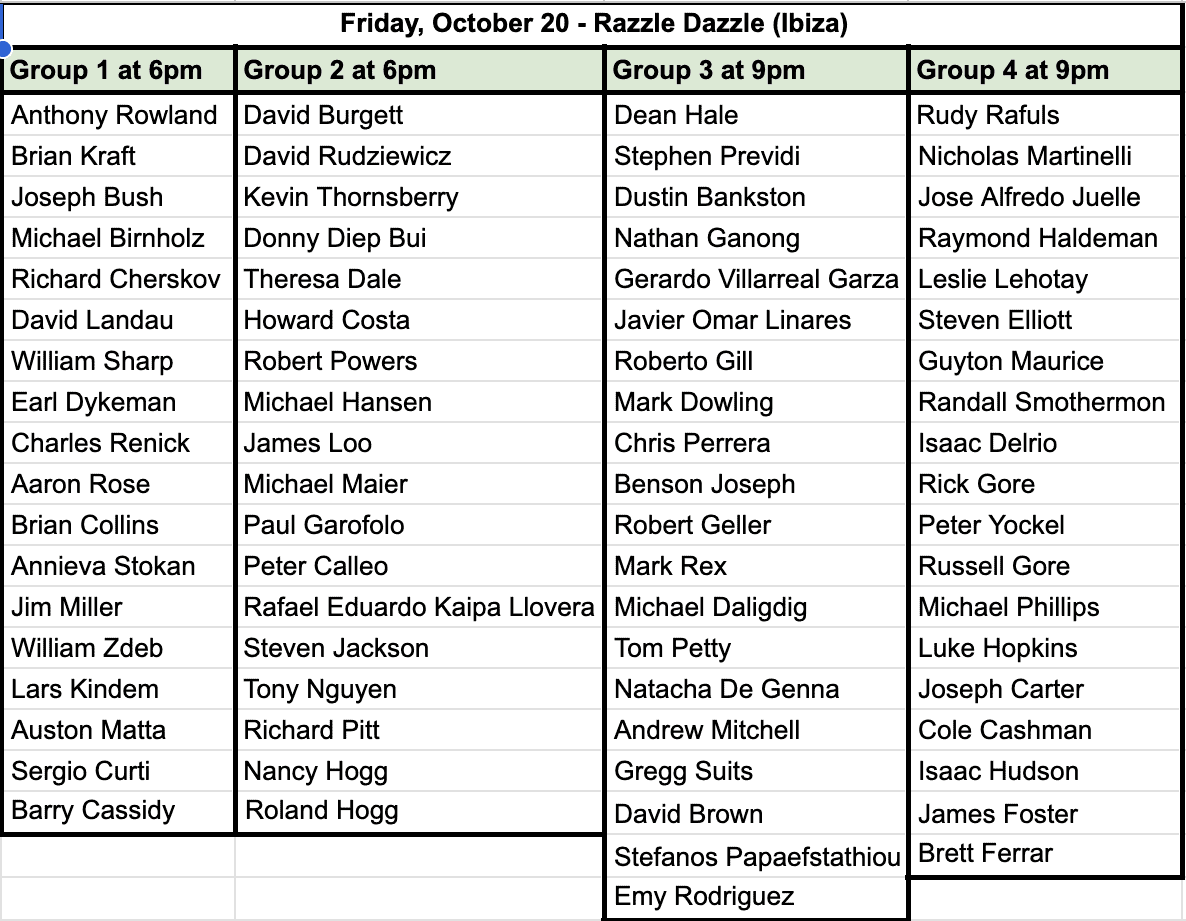Click the blue selection handle dot
The height and width of the screenshot is (921, 1186).
[3, 50]
